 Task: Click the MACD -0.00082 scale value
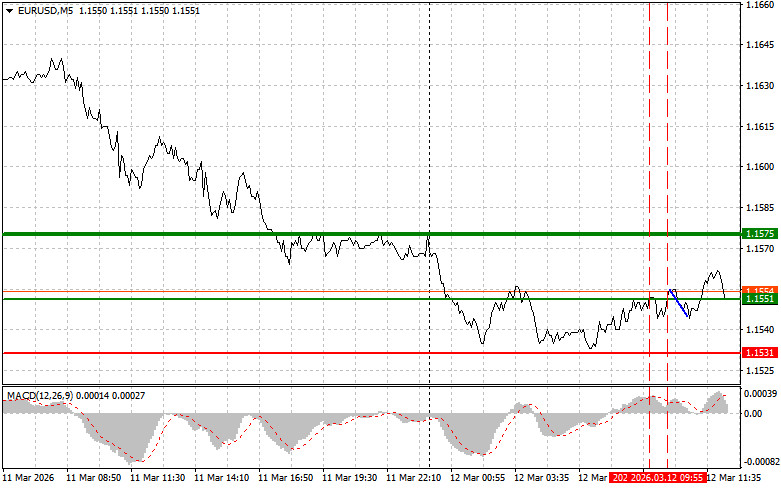click(761, 462)
